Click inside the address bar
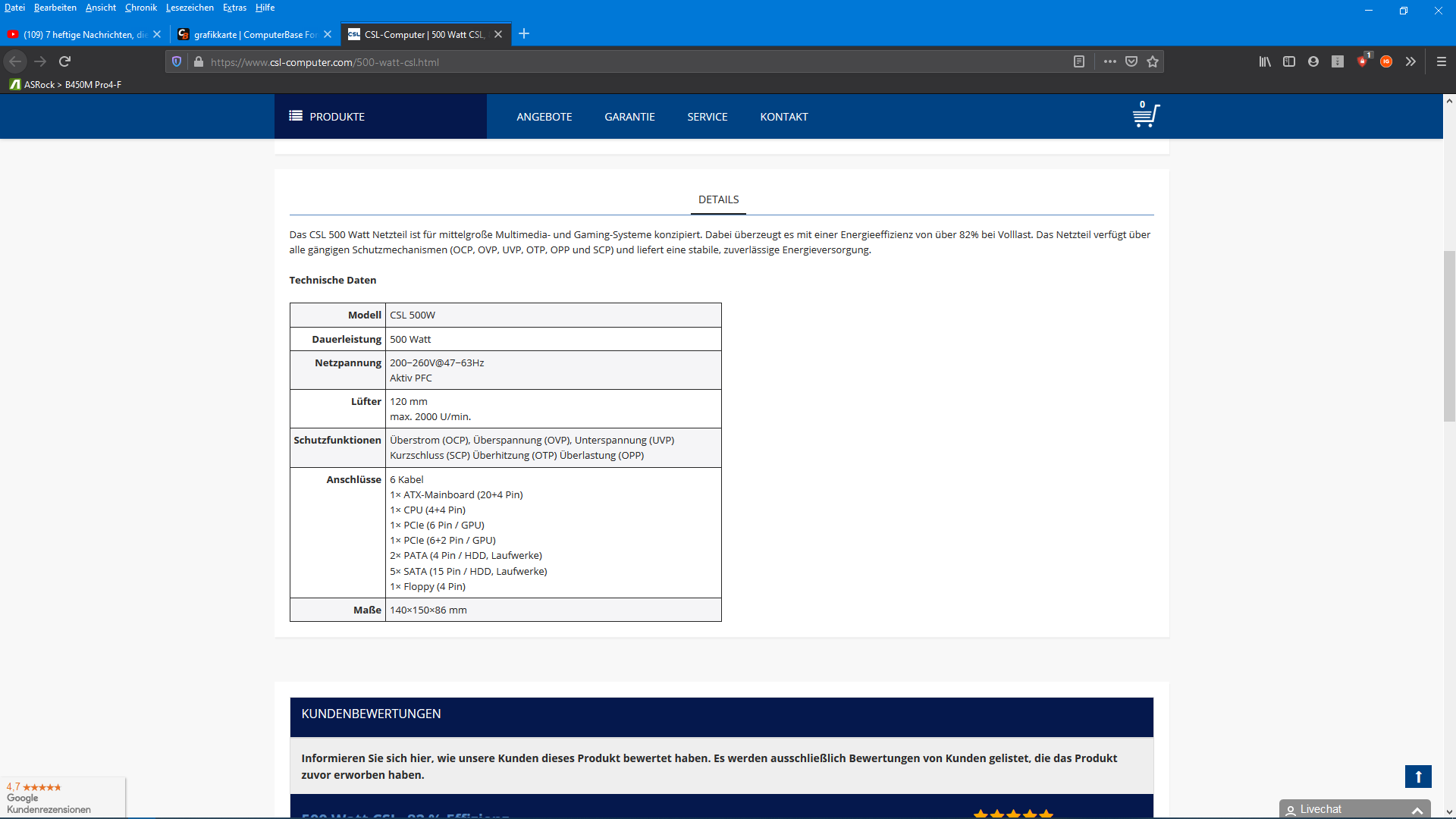Screen dimensions: 1456x819 [x=531, y=62]
